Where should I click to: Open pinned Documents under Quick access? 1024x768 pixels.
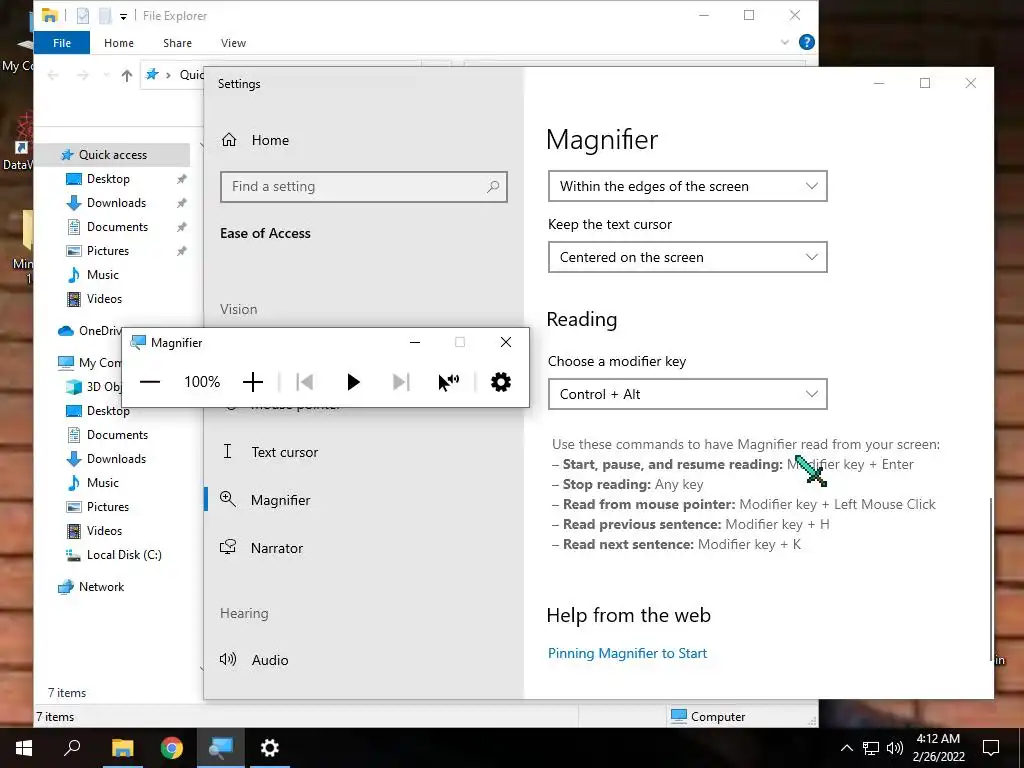tap(118, 227)
